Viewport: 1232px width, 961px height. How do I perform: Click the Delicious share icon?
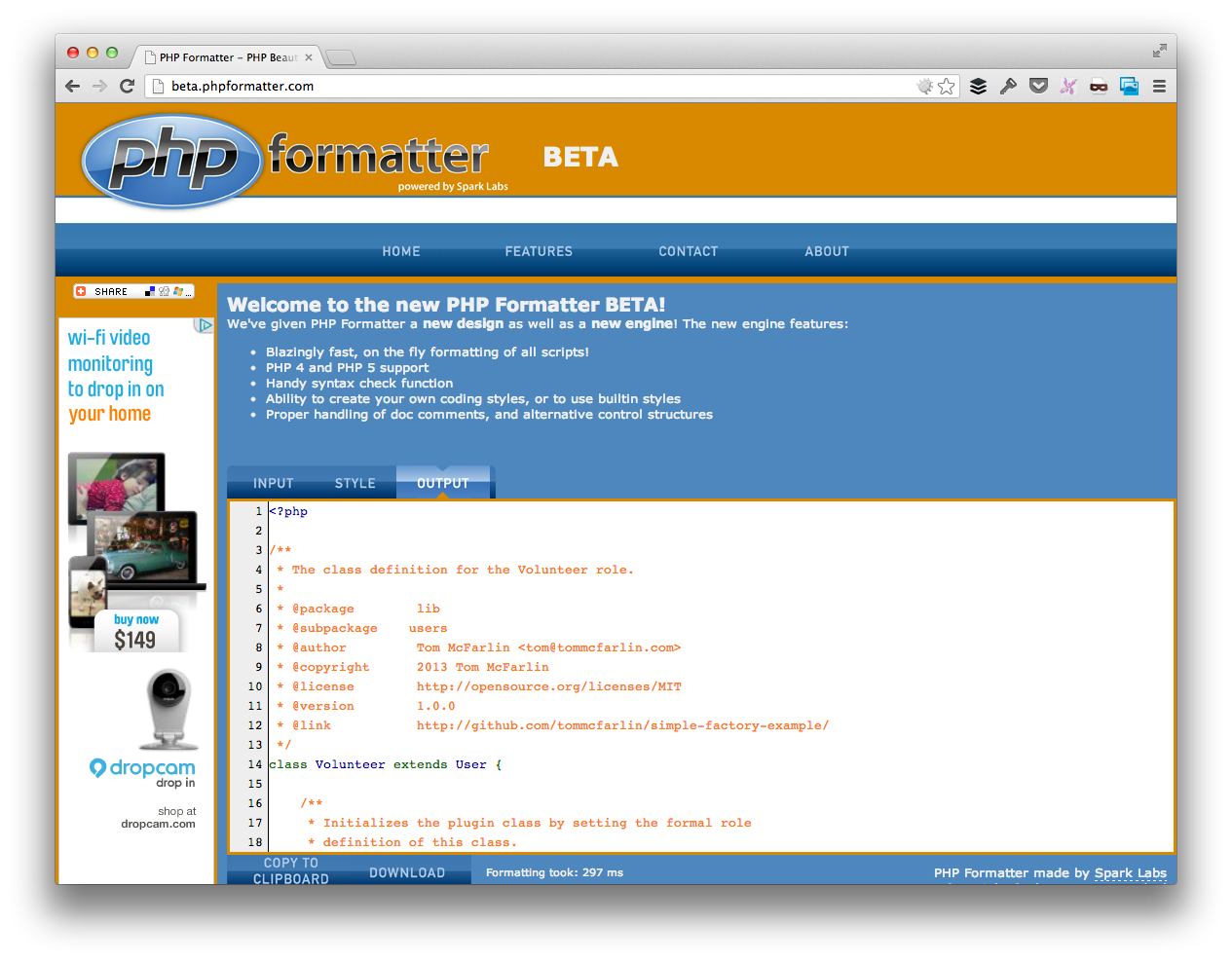pyautogui.click(x=150, y=291)
